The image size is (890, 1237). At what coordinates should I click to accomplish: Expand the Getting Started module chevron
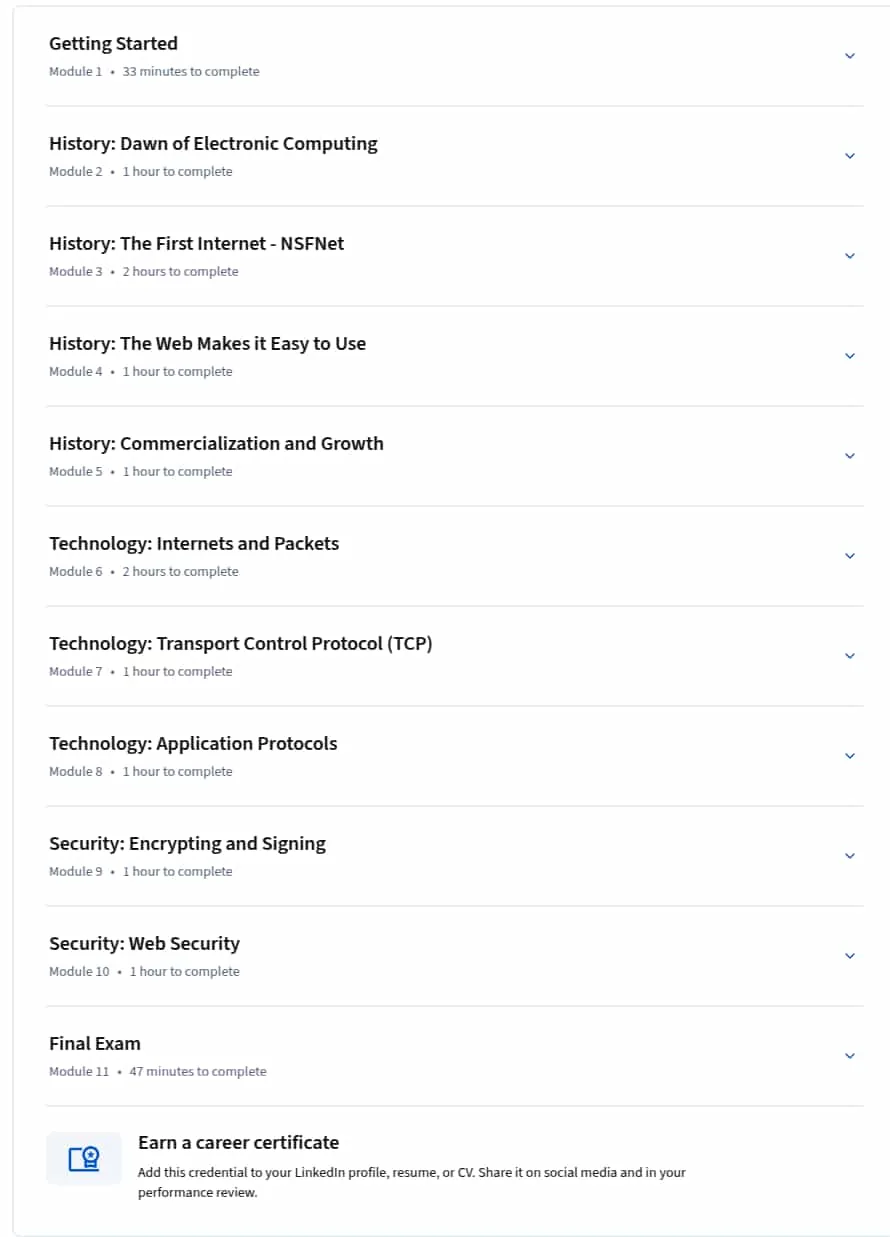coord(850,56)
